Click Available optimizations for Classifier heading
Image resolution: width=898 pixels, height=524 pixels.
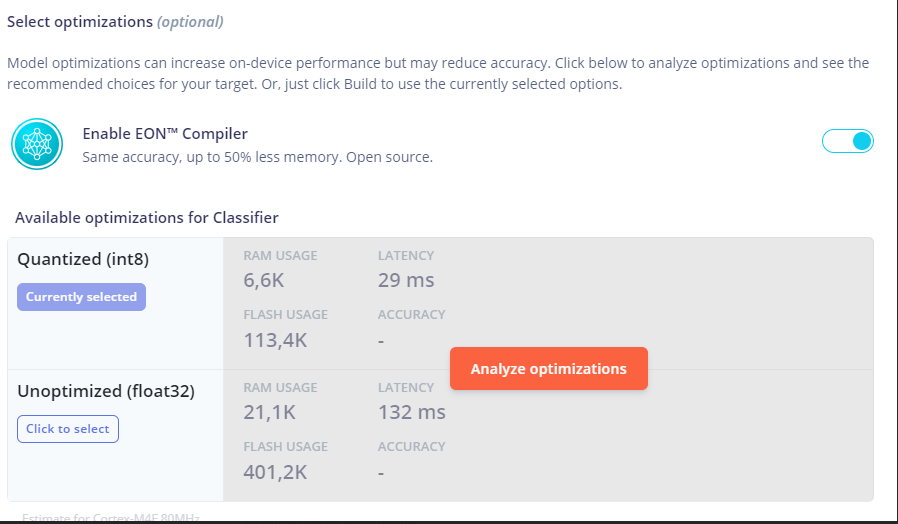coord(147,218)
